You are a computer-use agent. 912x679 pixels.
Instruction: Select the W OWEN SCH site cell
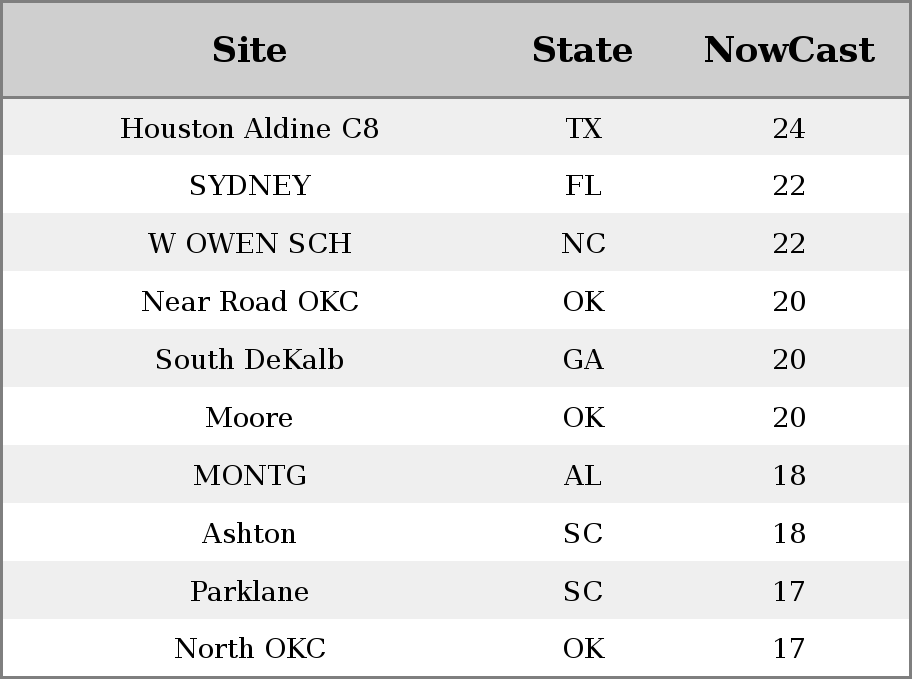(x=250, y=244)
